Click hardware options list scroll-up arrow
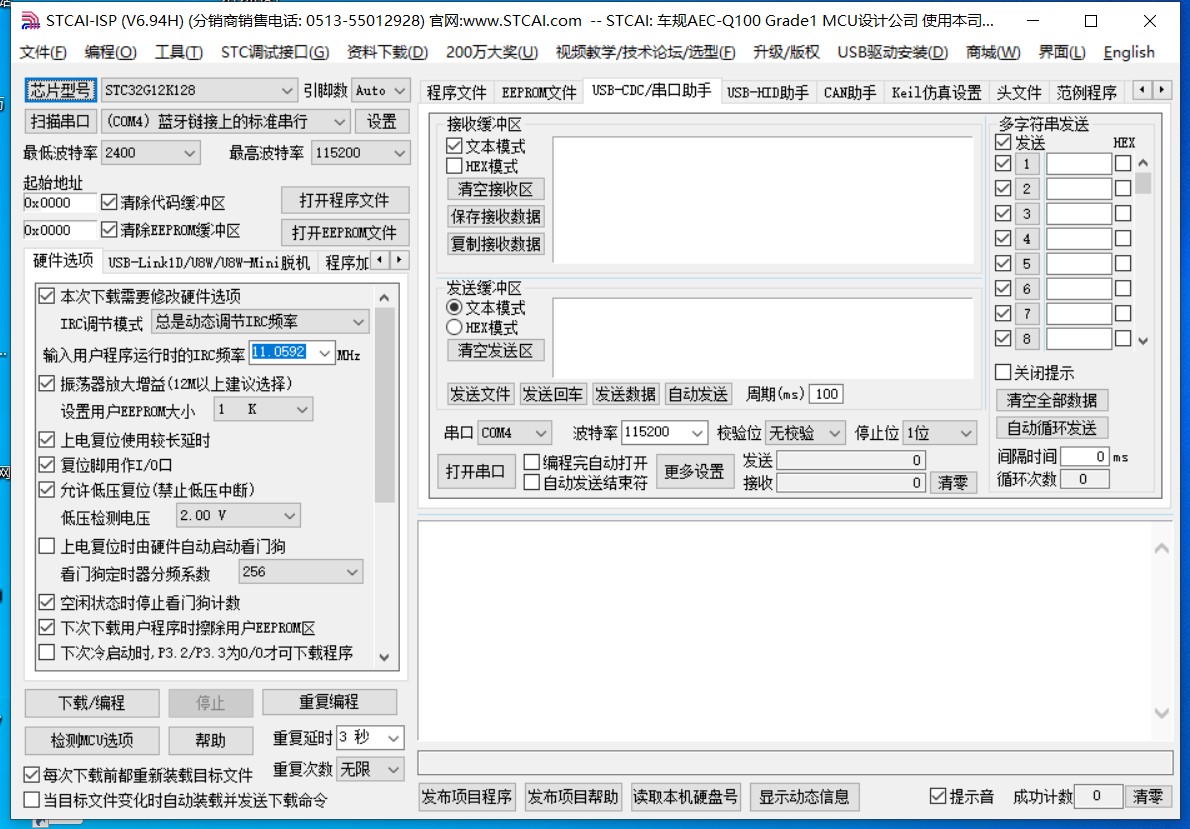1190x829 pixels. coord(384,298)
